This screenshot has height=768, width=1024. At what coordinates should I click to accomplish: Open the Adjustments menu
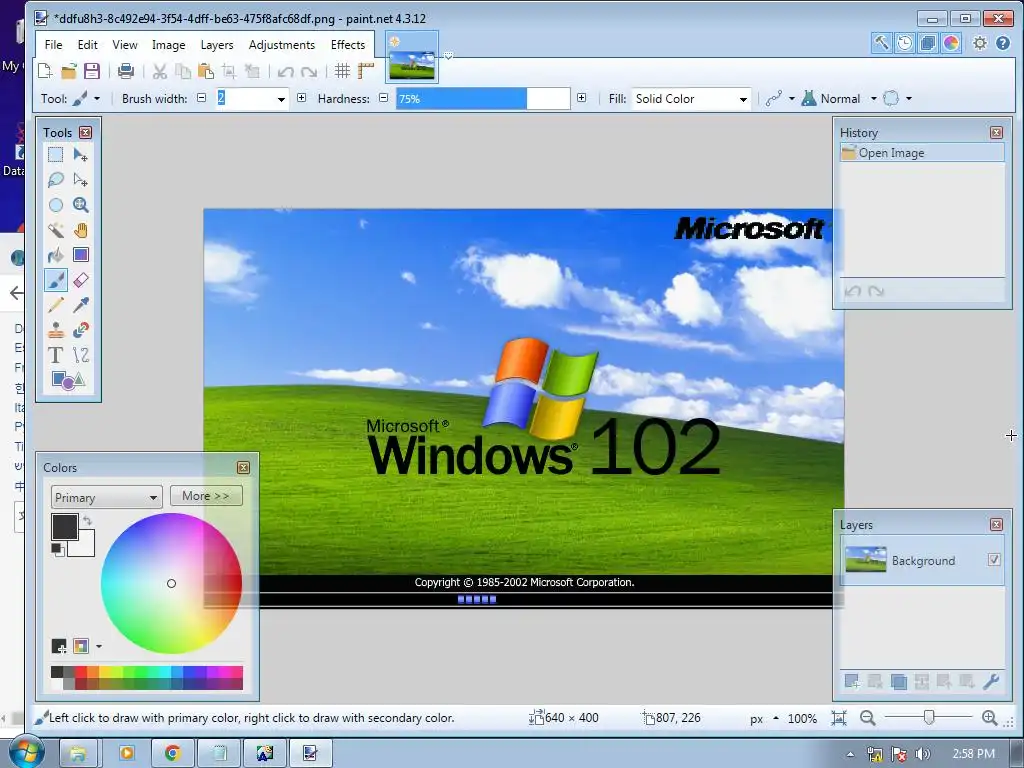pyautogui.click(x=281, y=44)
